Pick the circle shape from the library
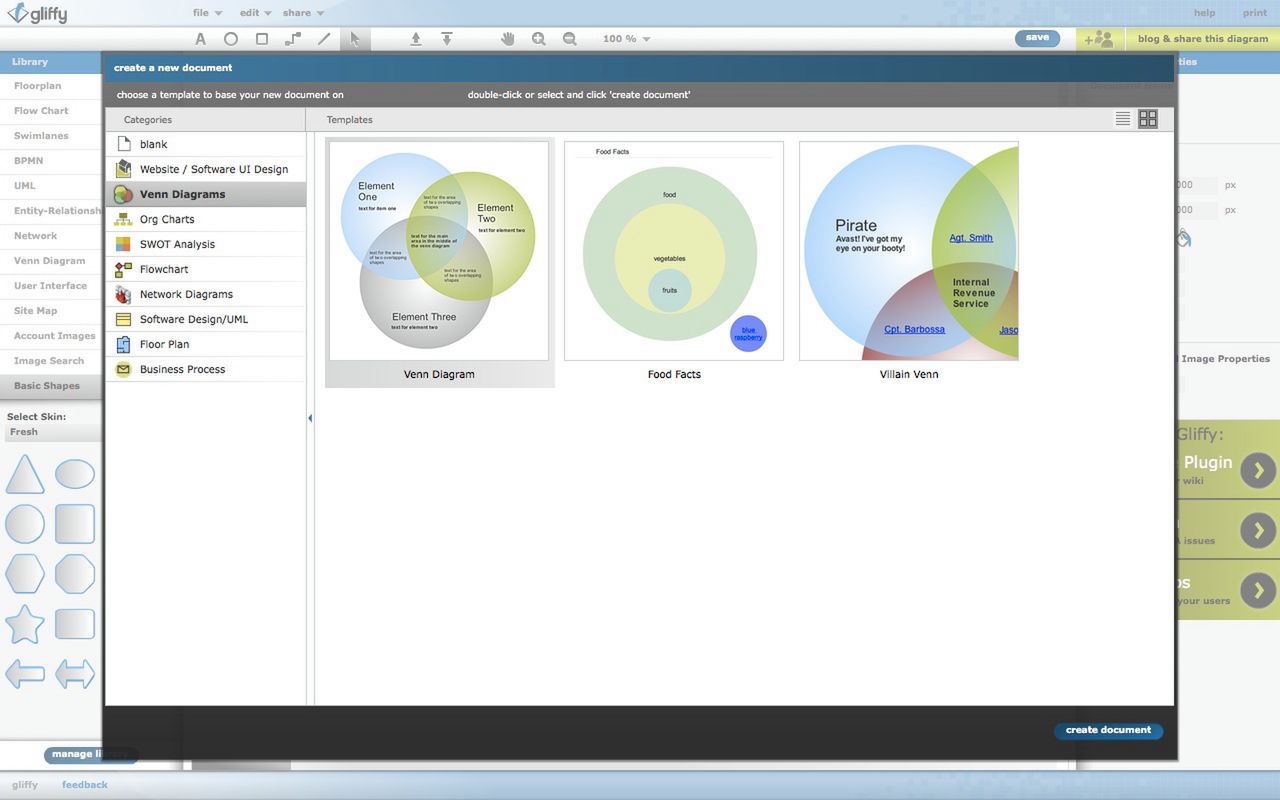Image resolution: width=1280 pixels, height=800 pixels. [x=25, y=524]
